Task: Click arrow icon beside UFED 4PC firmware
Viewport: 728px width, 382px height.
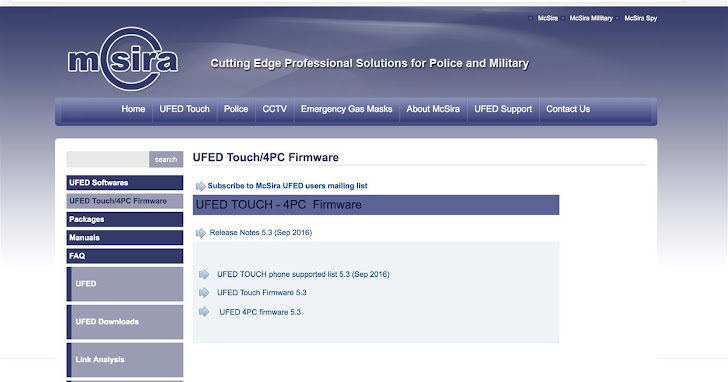Action: pos(204,311)
